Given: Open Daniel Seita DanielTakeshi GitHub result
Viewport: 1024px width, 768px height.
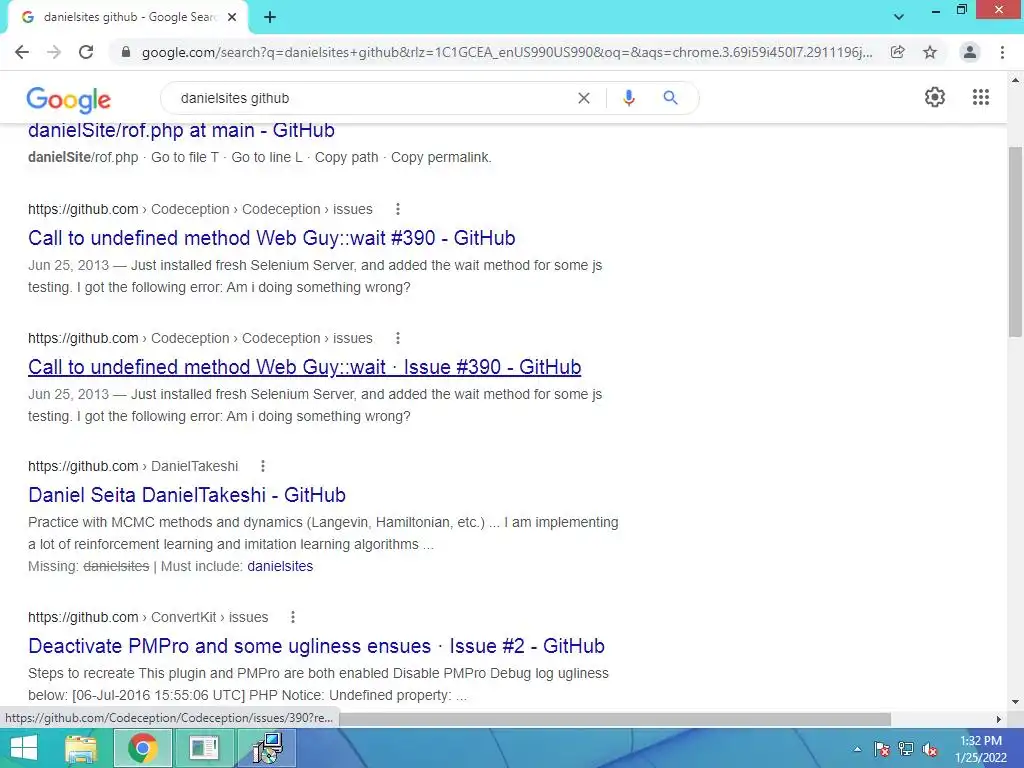Looking at the screenshot, I should [x=187, y=495].
